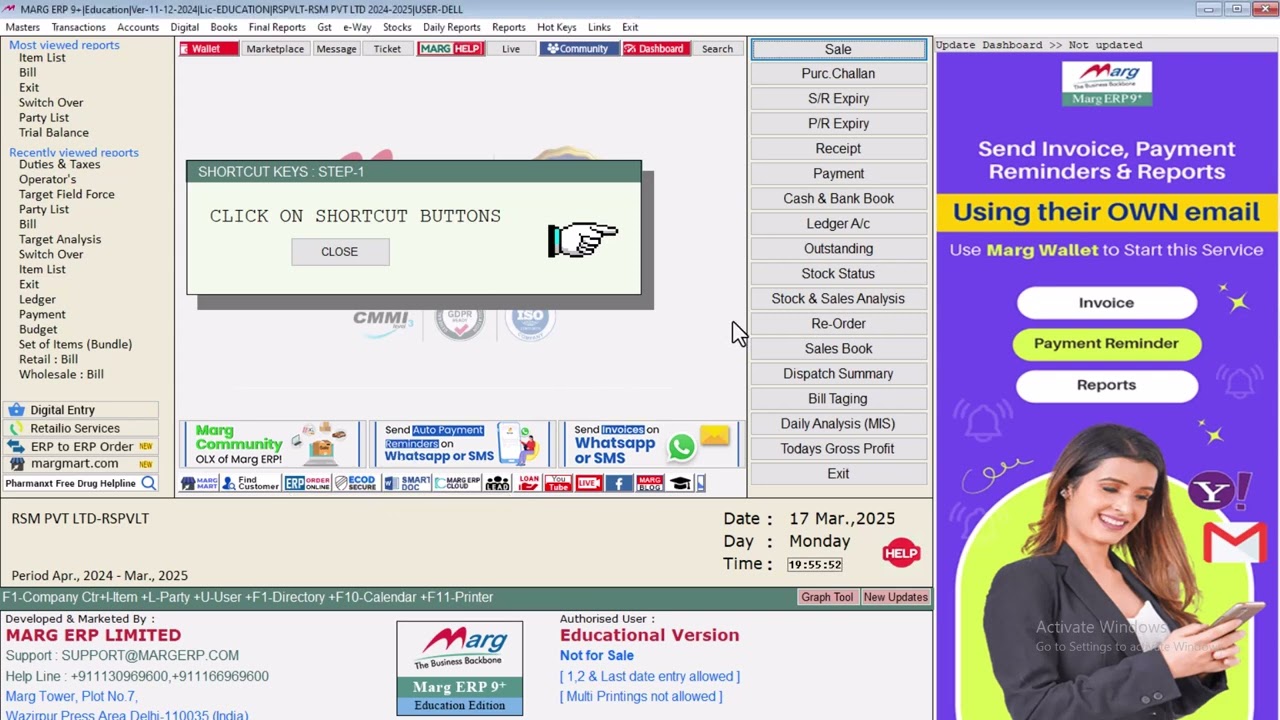Open the MARG HELP toolbar button

(450, 49)
